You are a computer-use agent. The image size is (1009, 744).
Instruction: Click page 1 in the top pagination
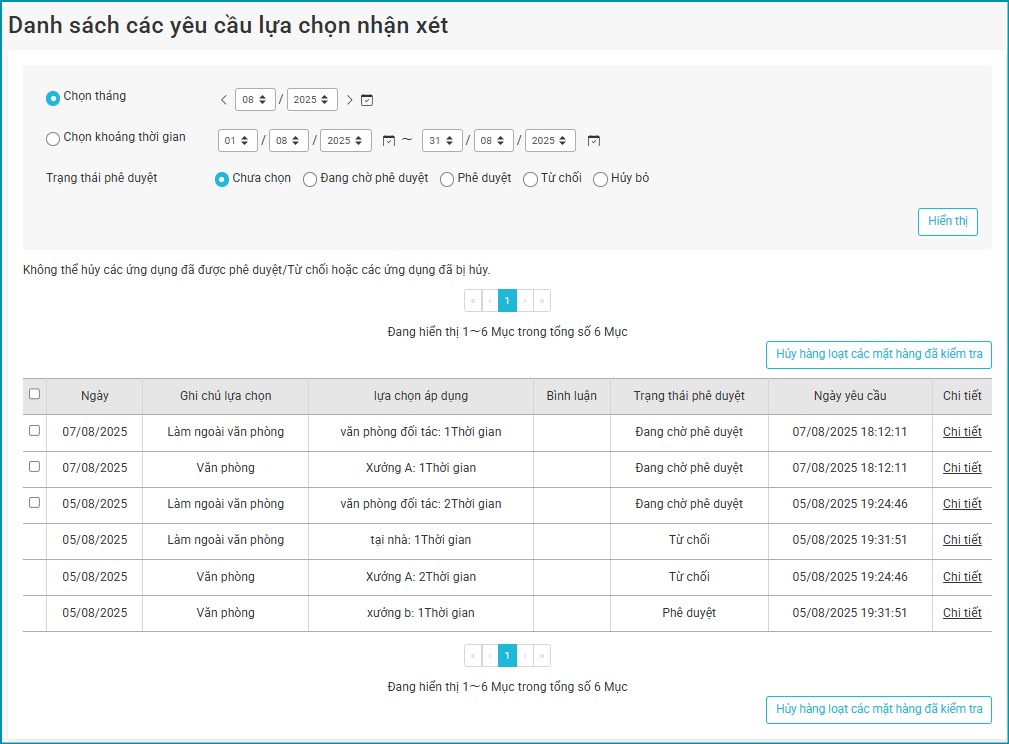(x=507, y=301)
